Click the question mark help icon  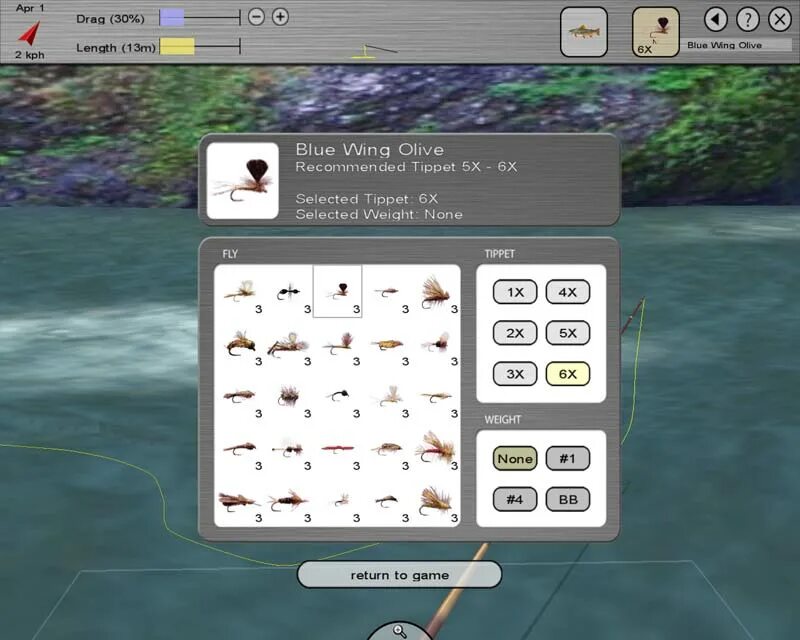(x=749, y=20)
